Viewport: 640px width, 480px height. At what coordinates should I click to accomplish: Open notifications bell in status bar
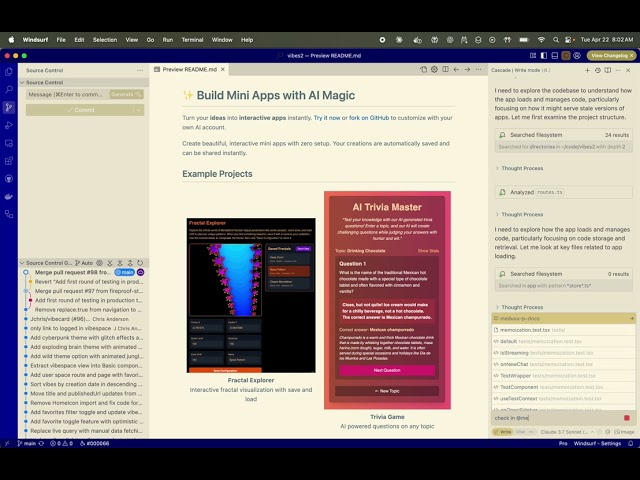(631, 443)
